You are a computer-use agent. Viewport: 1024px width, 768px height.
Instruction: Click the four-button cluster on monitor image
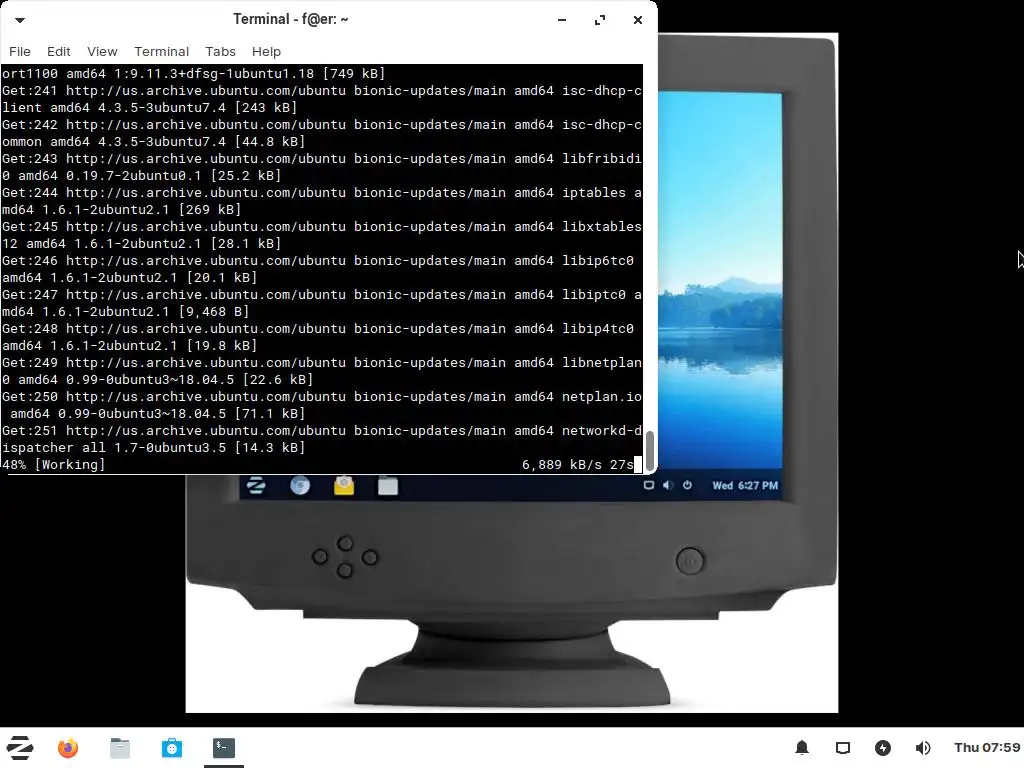point(345,557)
